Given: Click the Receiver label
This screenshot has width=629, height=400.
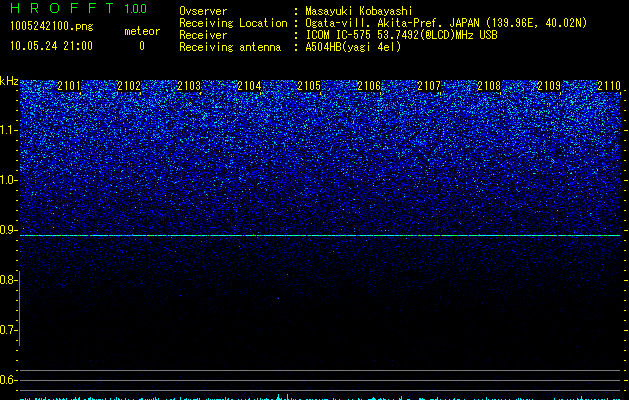Looking at the screenshot, I should coord(203,35).
